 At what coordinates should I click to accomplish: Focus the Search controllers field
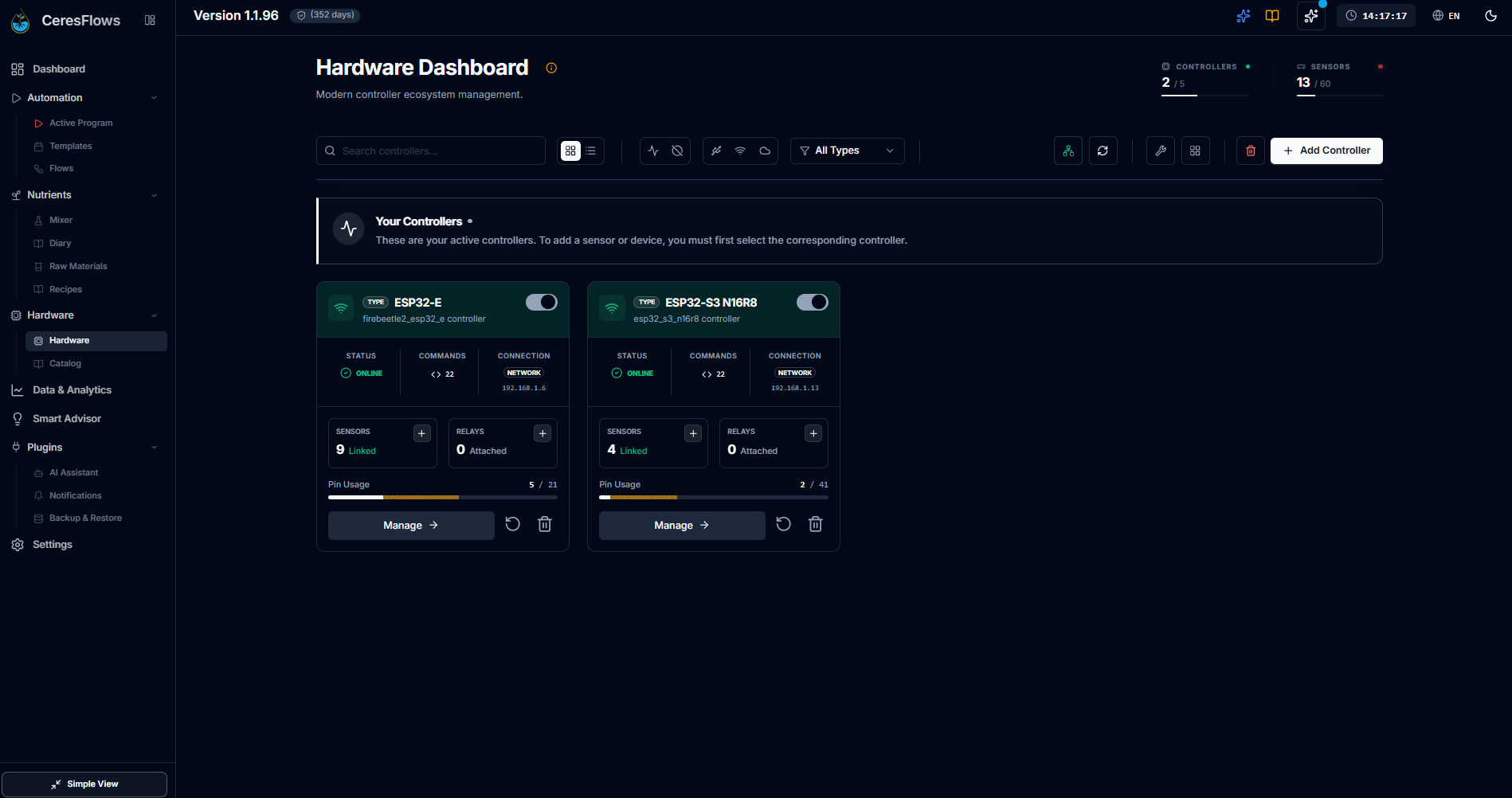[x=431, y=151]
